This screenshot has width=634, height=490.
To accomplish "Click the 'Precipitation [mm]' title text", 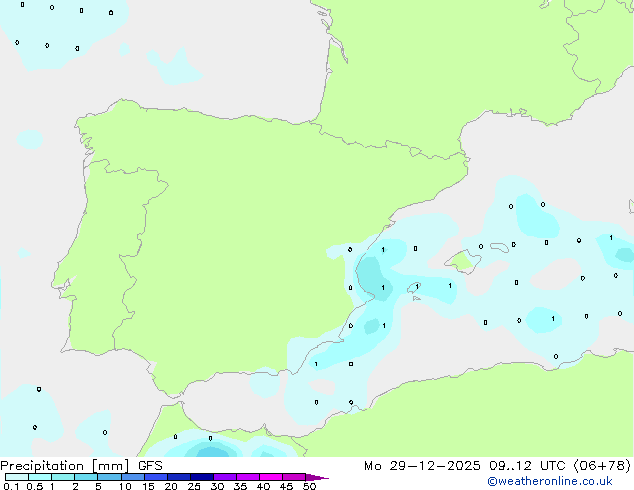I will coord(65,466).
